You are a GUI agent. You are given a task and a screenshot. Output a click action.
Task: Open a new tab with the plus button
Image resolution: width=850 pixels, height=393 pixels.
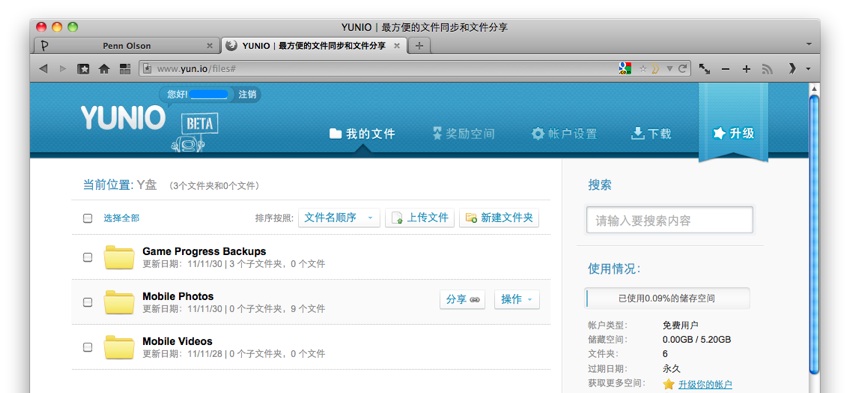pos(419,46)
